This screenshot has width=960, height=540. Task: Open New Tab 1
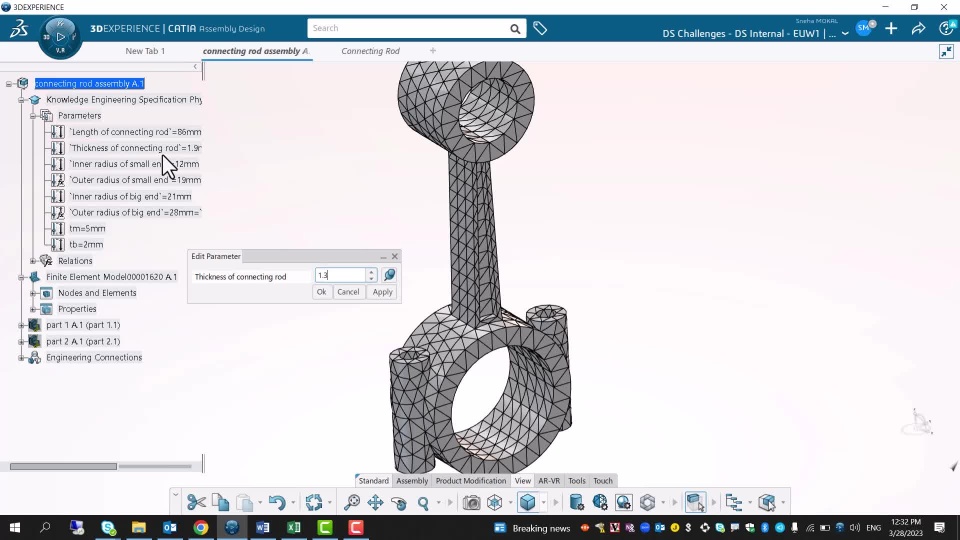point(145,51)
